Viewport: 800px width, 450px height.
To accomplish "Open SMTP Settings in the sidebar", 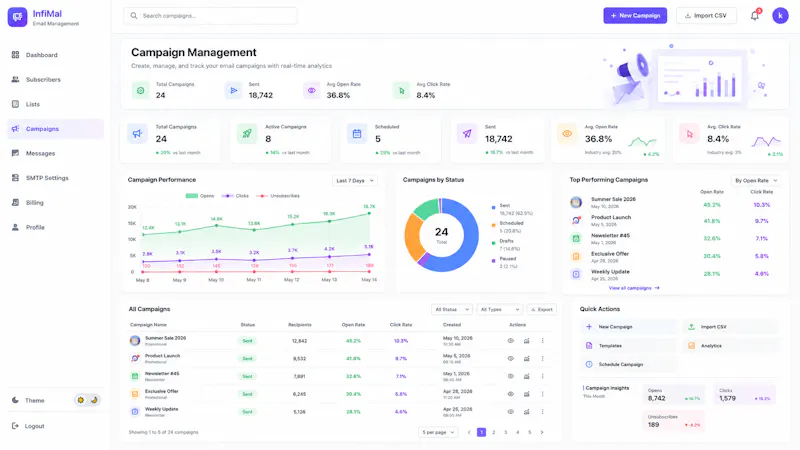I will coord(55,178).
